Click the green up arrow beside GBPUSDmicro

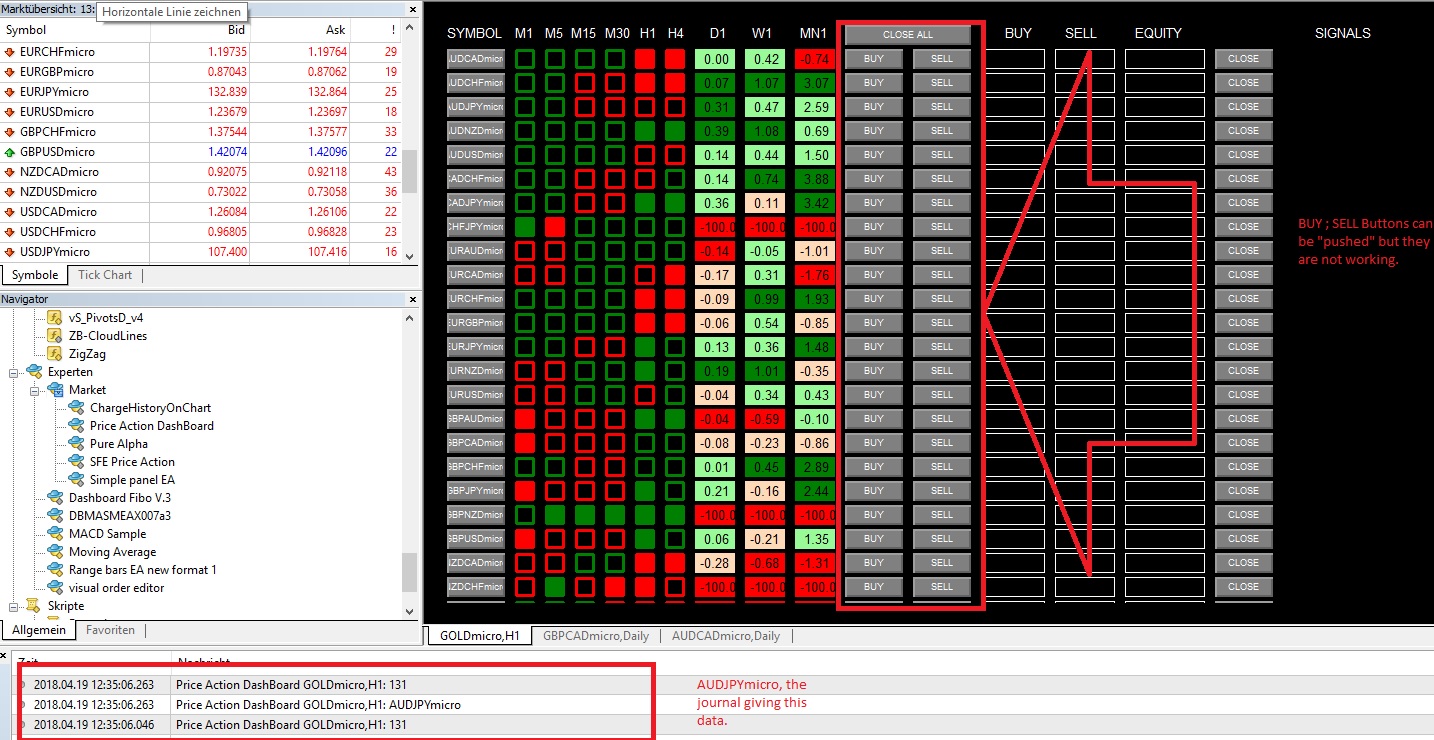(9, 152)
